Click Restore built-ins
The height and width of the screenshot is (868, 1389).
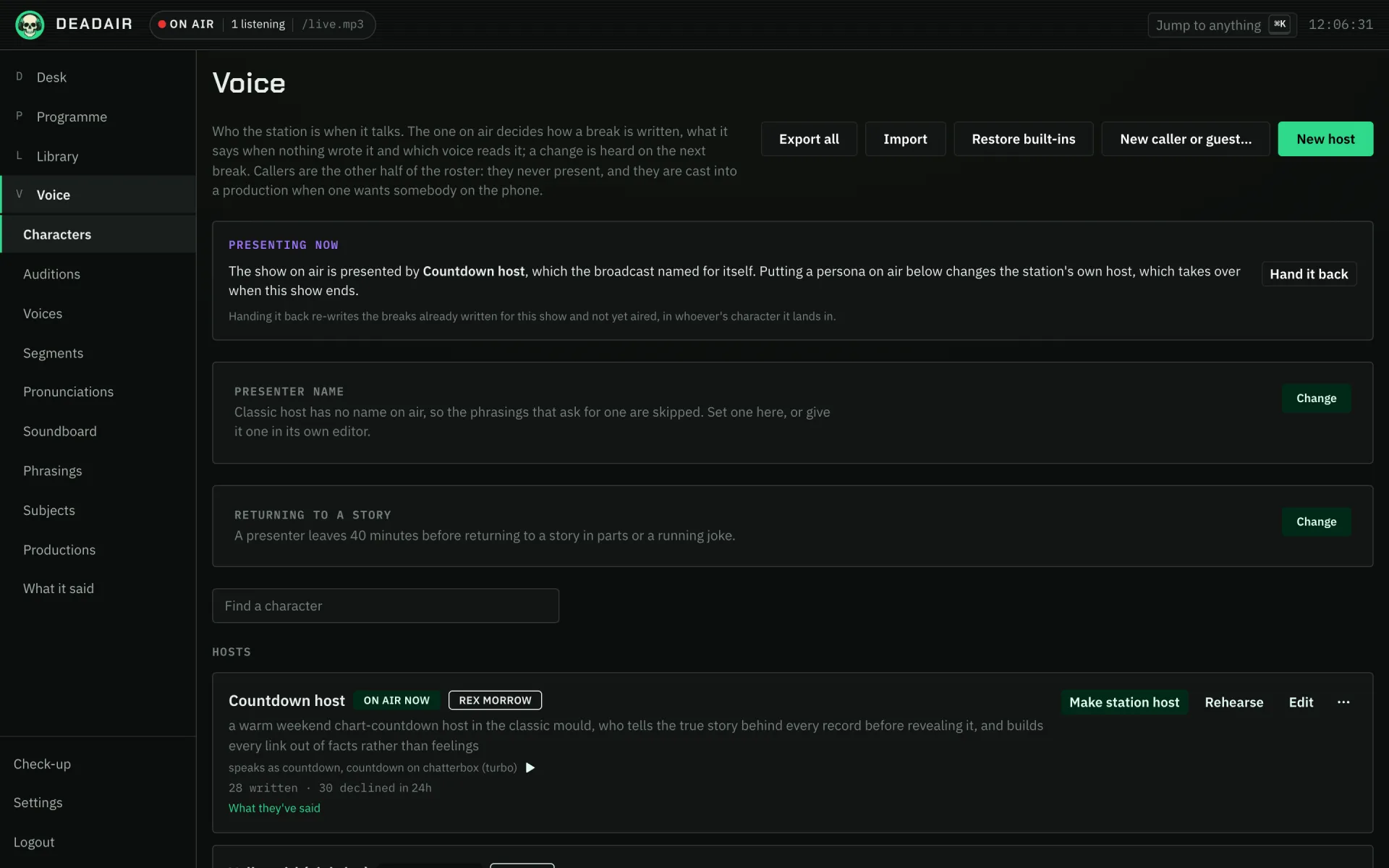coord(1023,139)
